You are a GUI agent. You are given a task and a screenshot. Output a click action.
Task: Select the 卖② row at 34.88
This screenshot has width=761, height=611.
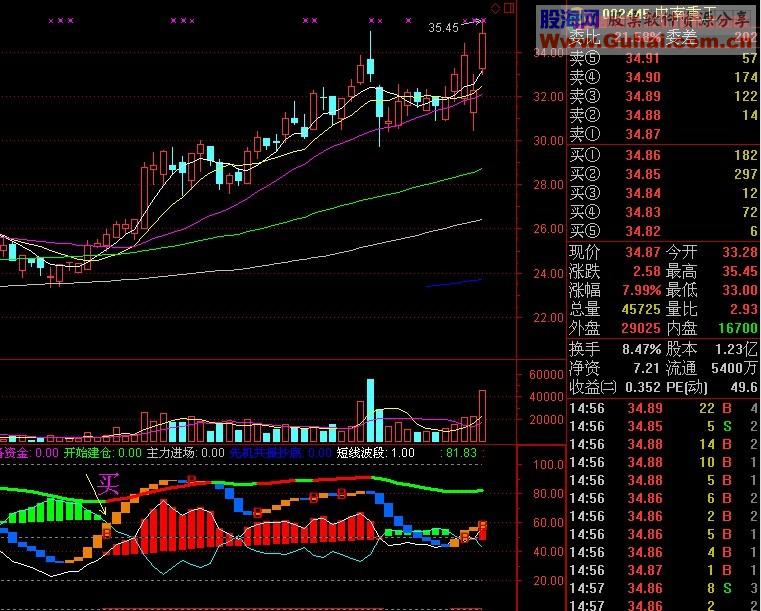pos(663,115)
